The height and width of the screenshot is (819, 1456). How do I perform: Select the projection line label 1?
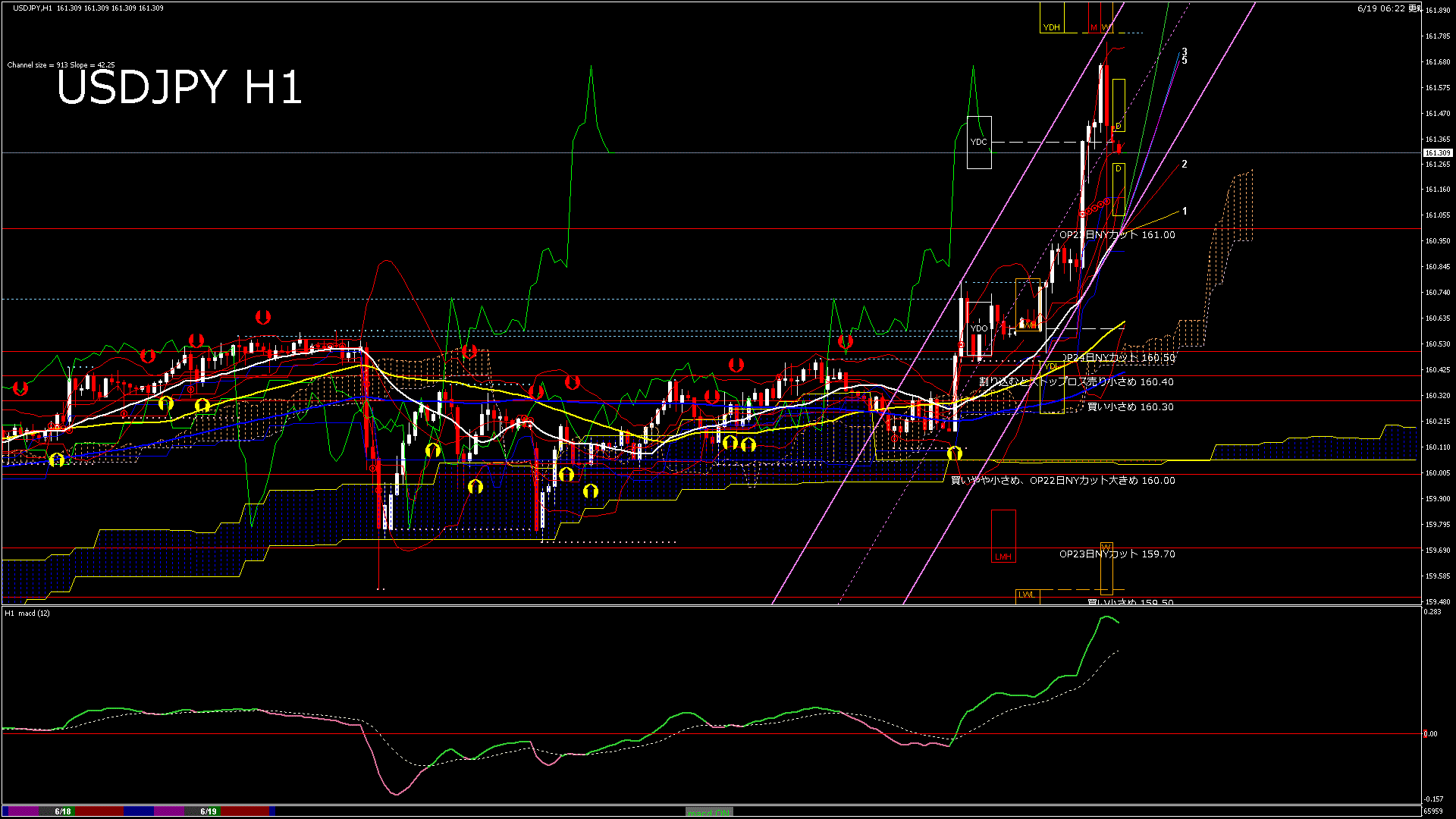tap(1185, 212)
